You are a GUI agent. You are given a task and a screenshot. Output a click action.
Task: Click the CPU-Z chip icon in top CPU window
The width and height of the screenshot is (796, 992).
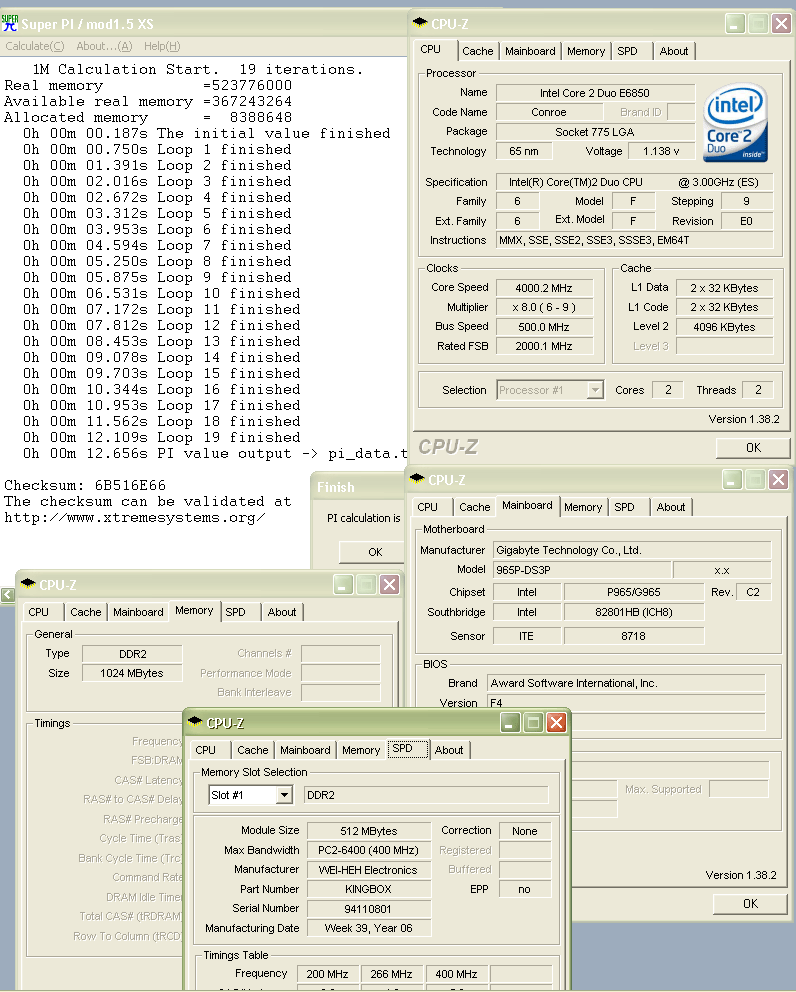420,23
